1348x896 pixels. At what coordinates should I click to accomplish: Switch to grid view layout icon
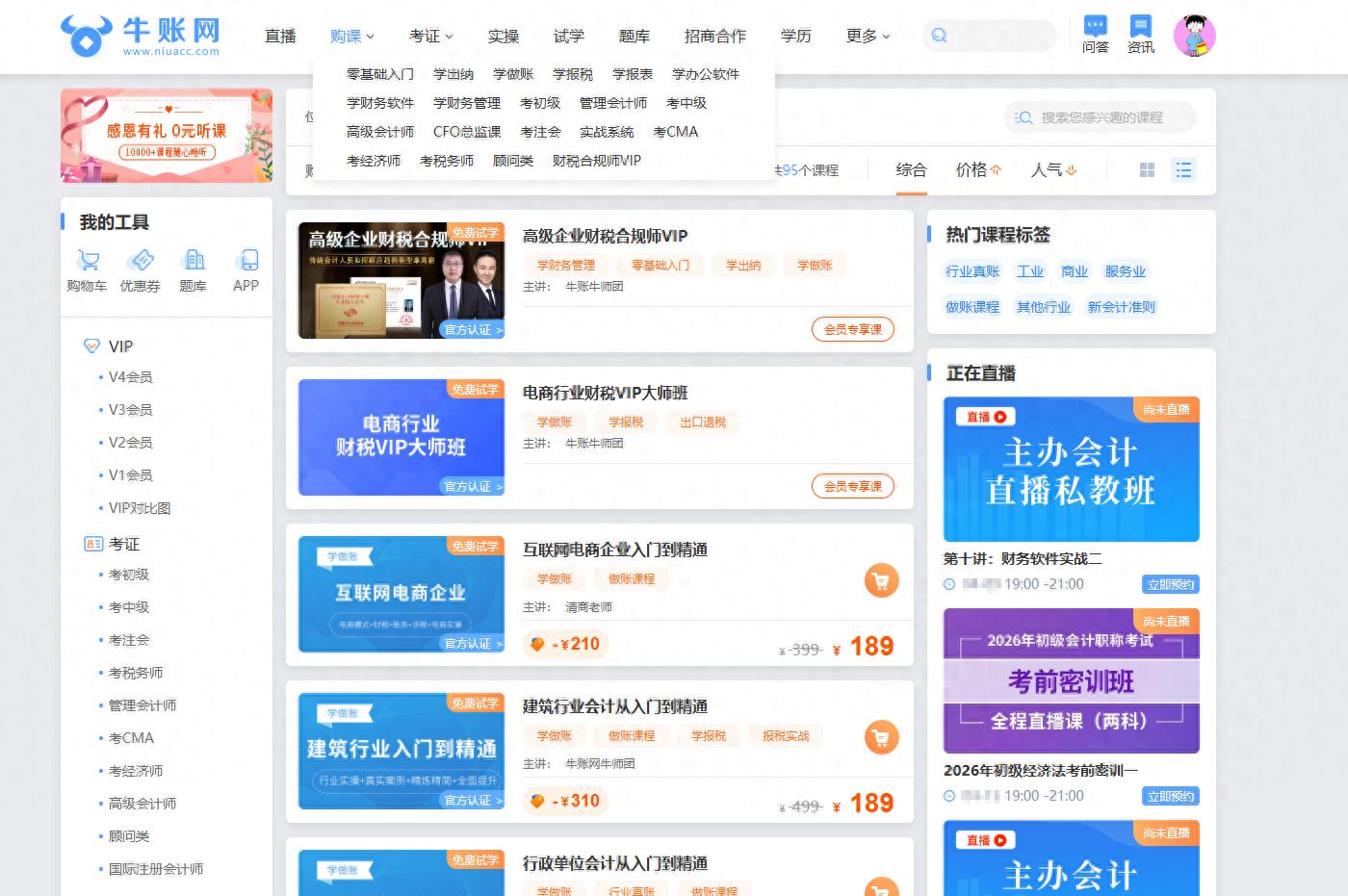click(1147, 169)
